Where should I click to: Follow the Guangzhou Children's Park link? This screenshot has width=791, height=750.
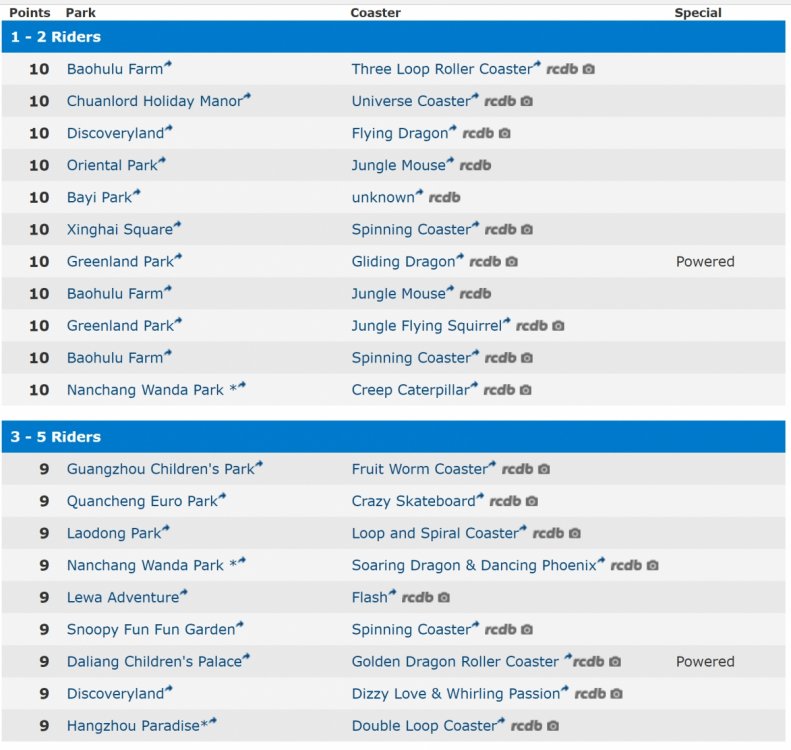160,469
